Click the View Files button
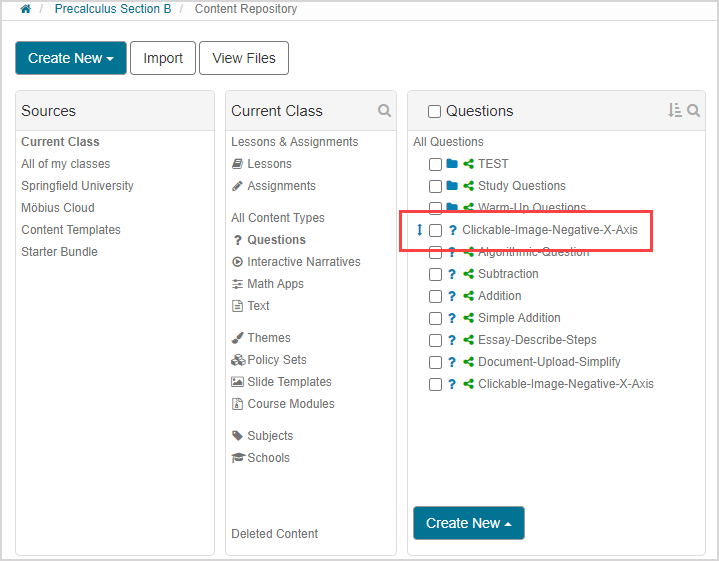This screenshot has width=719, height=561. (244, 58)
